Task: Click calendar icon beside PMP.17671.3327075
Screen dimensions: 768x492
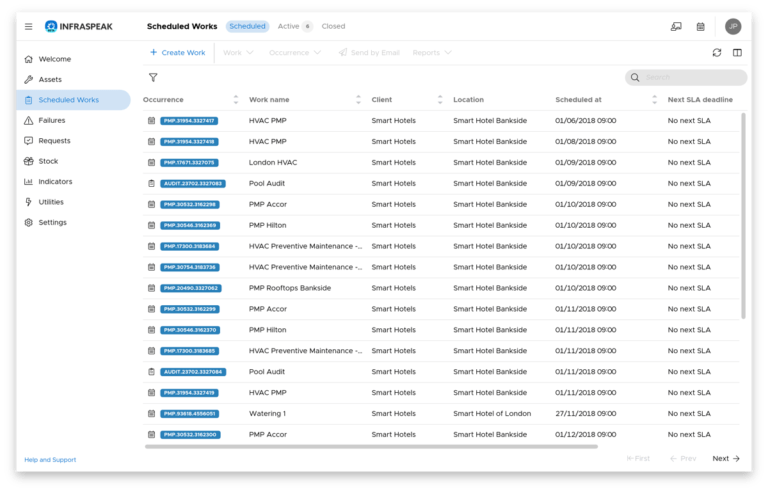Action: (x=151, y=162)
